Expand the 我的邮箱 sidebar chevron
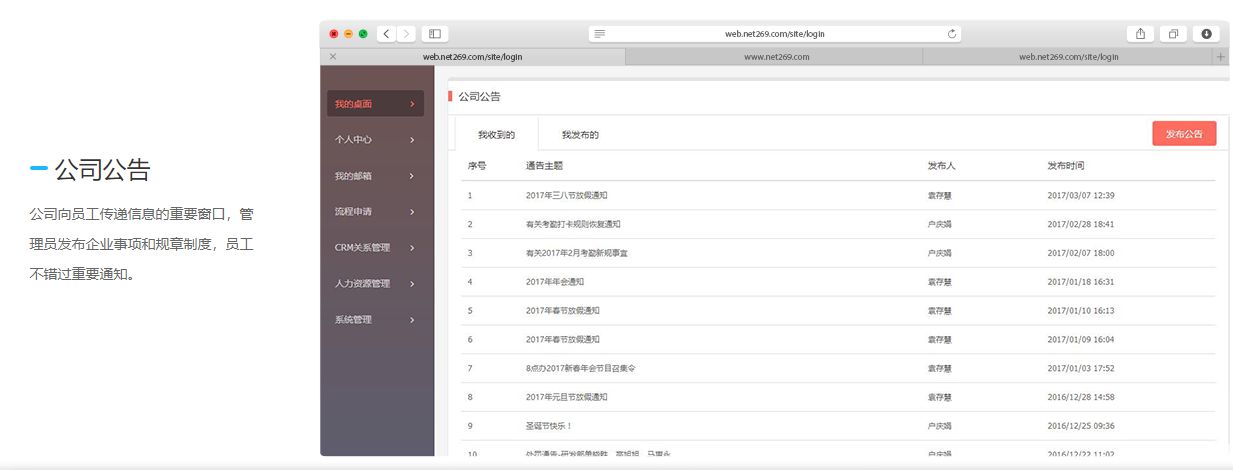 [x=412, y=176]
